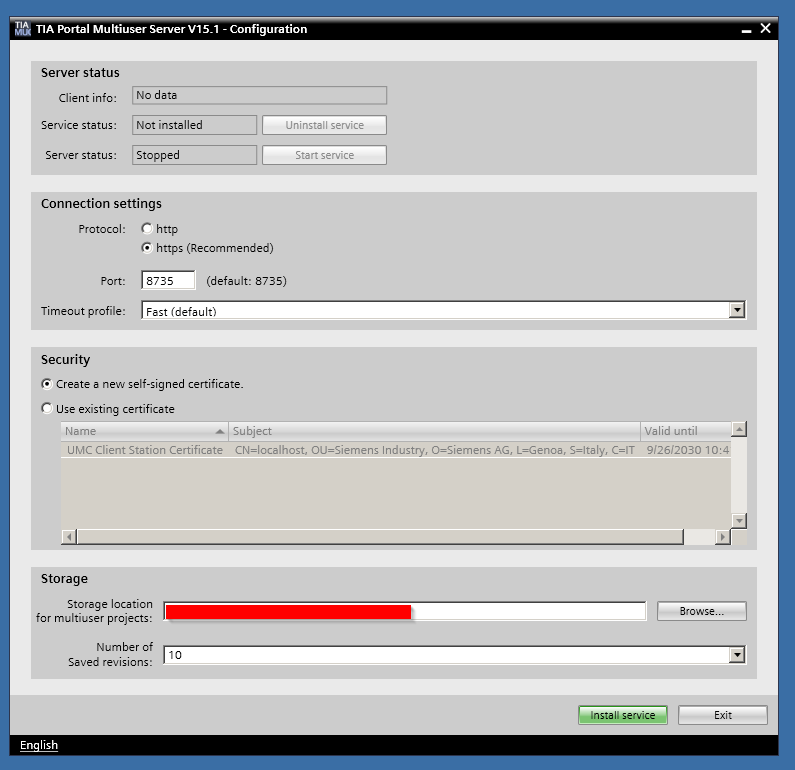
Task: Select https (Recommended) protocol option
Action: (x=147, y=248)
